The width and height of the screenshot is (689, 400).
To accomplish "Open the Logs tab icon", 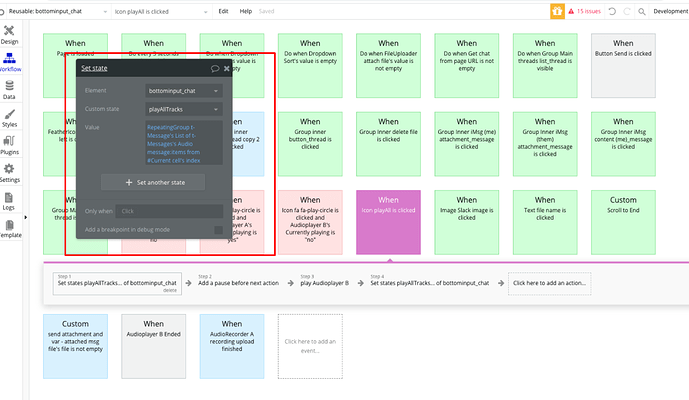I will tap(9, 201).
